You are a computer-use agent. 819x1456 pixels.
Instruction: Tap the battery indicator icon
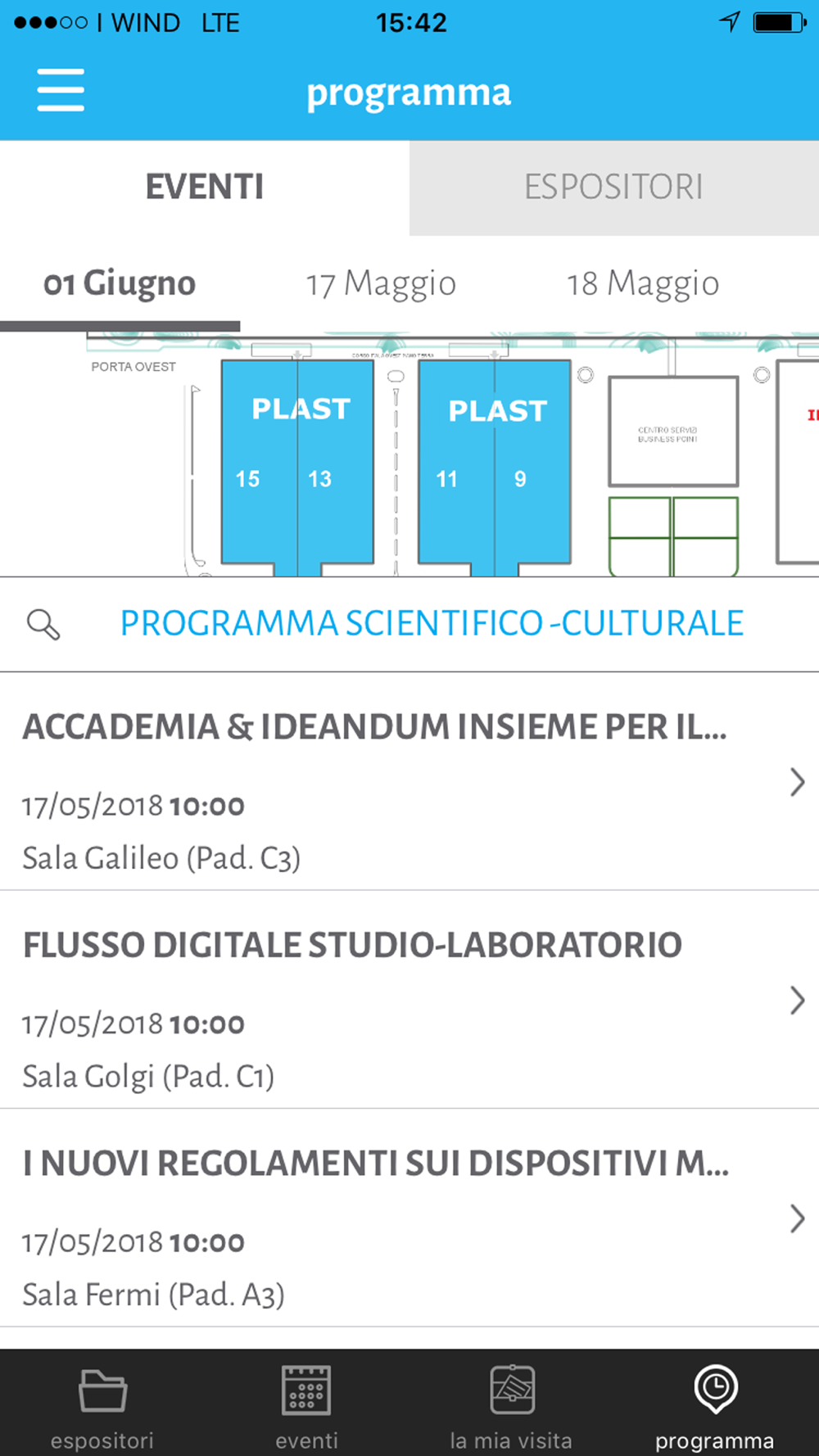click(780, 22)
